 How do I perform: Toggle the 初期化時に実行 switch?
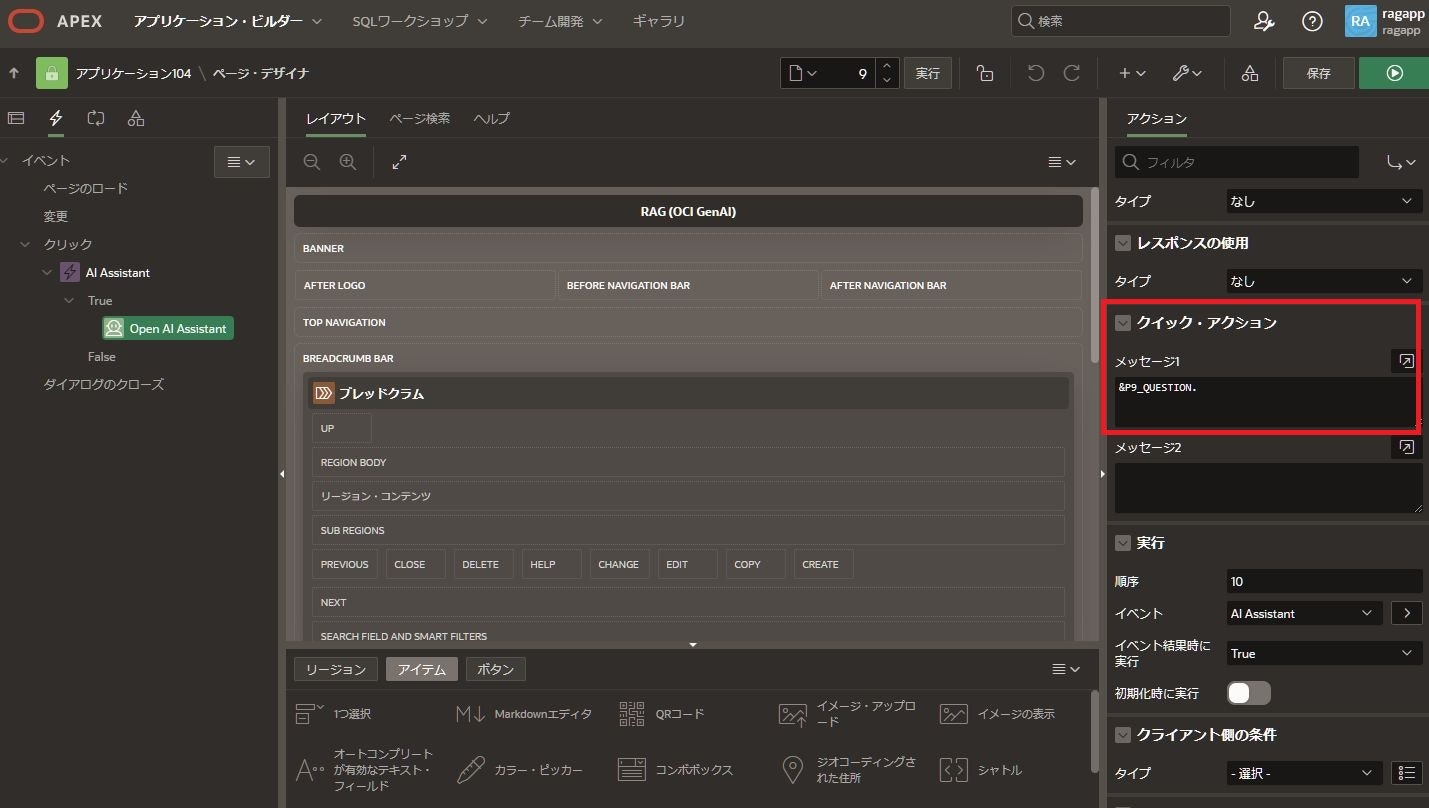[x=1249, y=693]
